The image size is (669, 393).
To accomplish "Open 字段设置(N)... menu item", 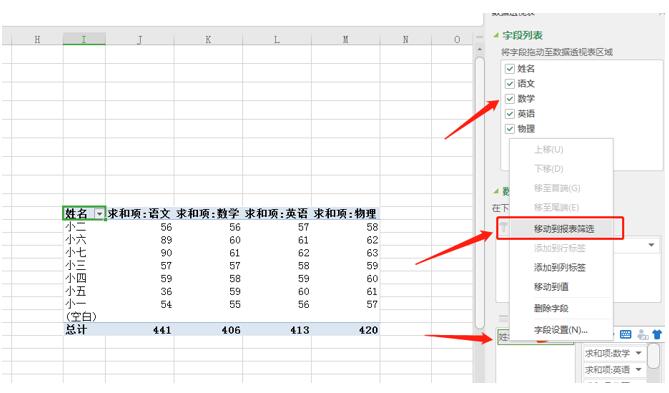I will coord(561,330).
